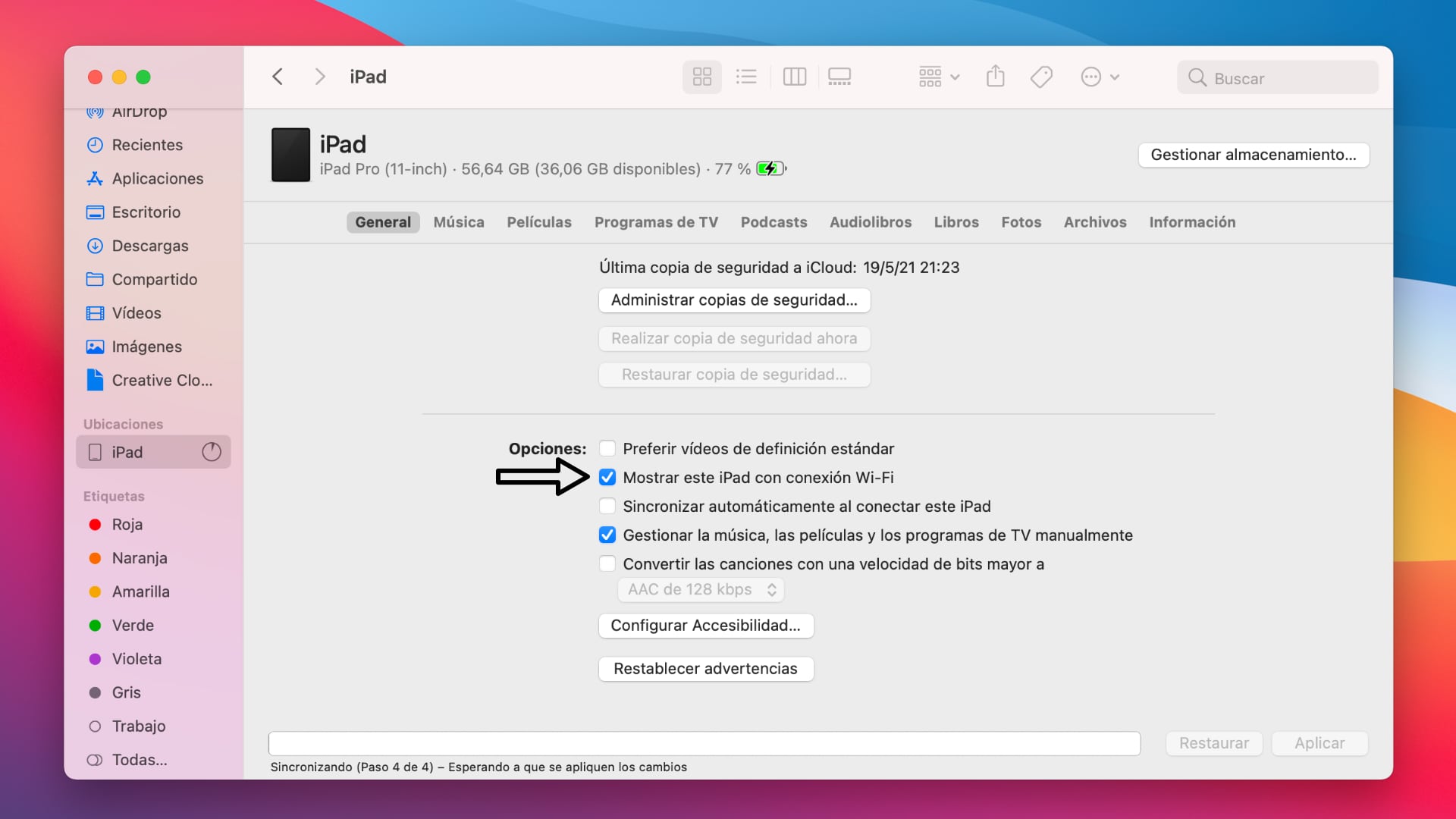Select the gallery view icon
The image size is (1456, 819).
840,76
